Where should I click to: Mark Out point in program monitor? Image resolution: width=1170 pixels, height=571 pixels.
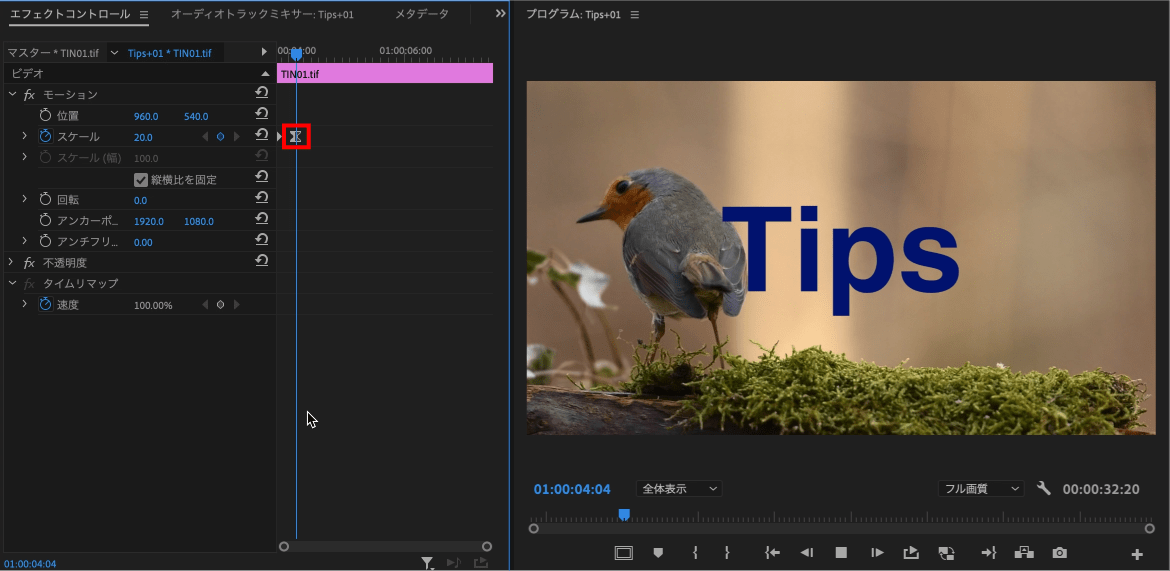tap(727, 553)
